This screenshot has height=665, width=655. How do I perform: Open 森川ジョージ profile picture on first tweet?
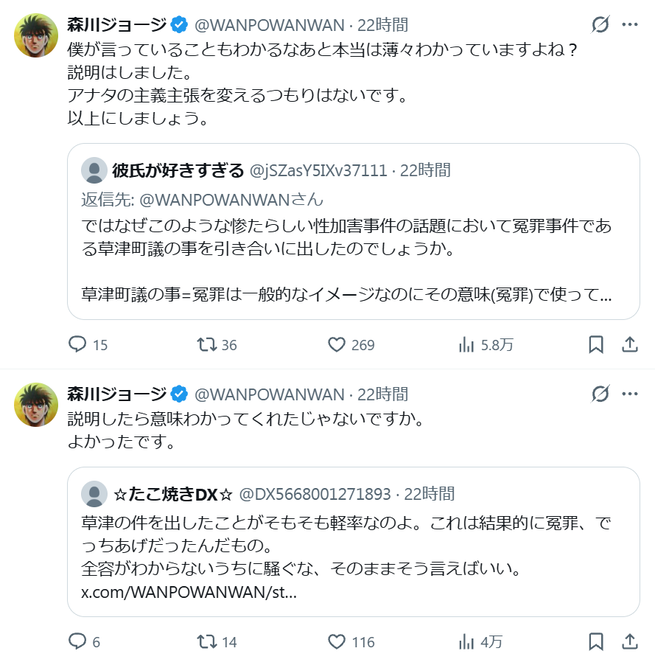[35, 38]
